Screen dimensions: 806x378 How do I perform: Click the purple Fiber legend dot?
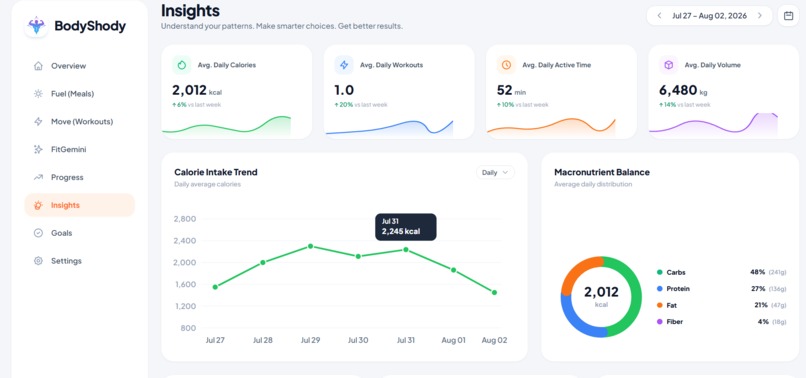click(660, 321)
